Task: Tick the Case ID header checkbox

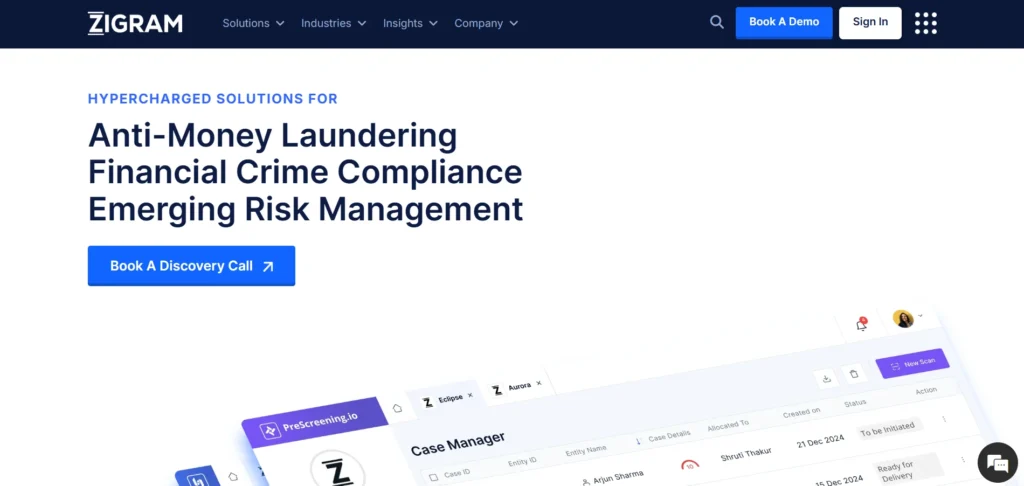Action: click(433, 478)
